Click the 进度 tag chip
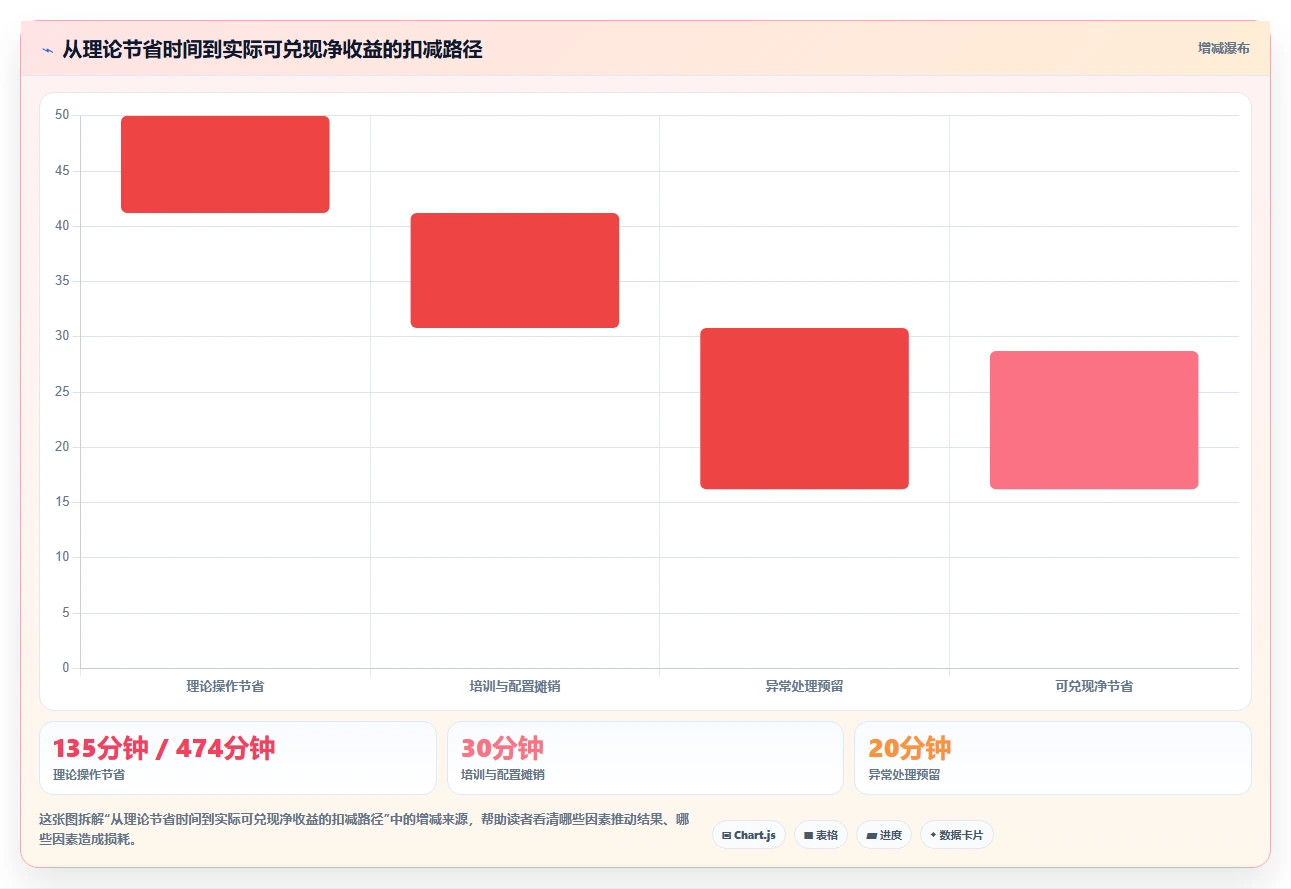The width and height of the screenshot is (1291, 889). [x=884, y=835]
